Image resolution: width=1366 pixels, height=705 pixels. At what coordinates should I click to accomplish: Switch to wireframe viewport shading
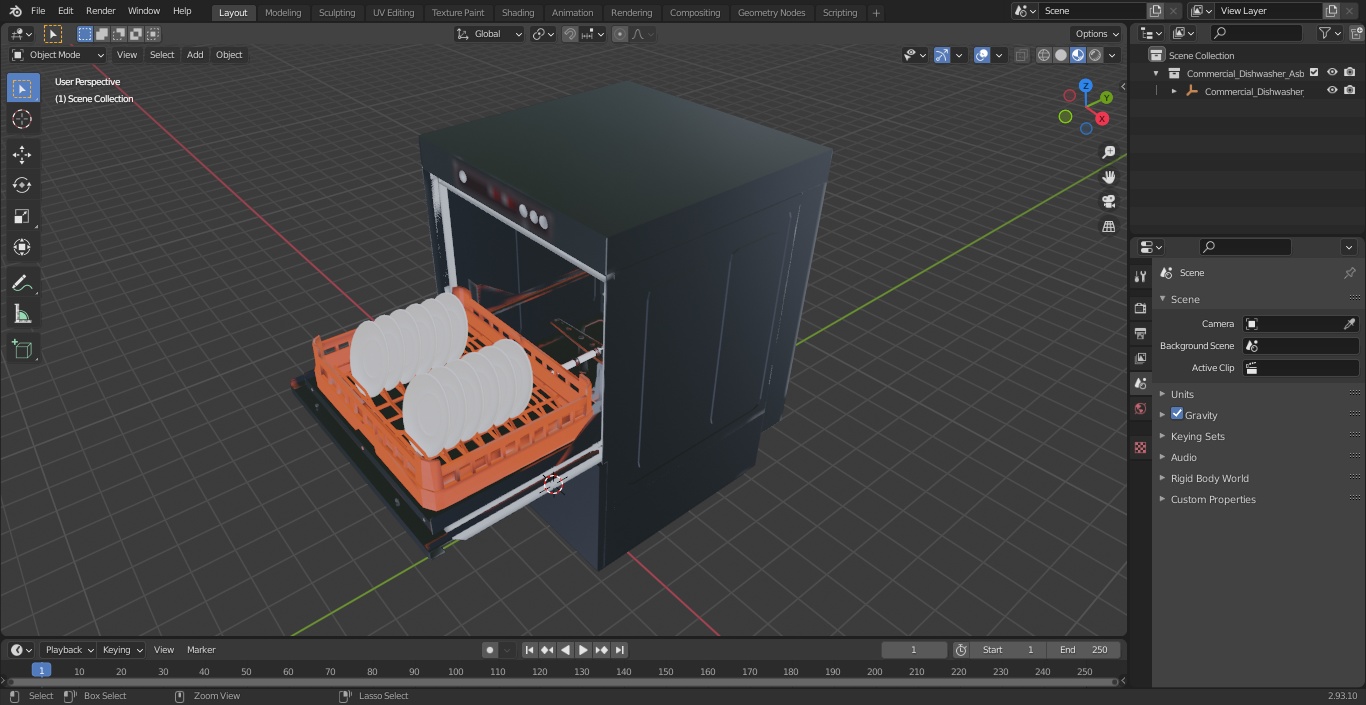[1044, 55]
